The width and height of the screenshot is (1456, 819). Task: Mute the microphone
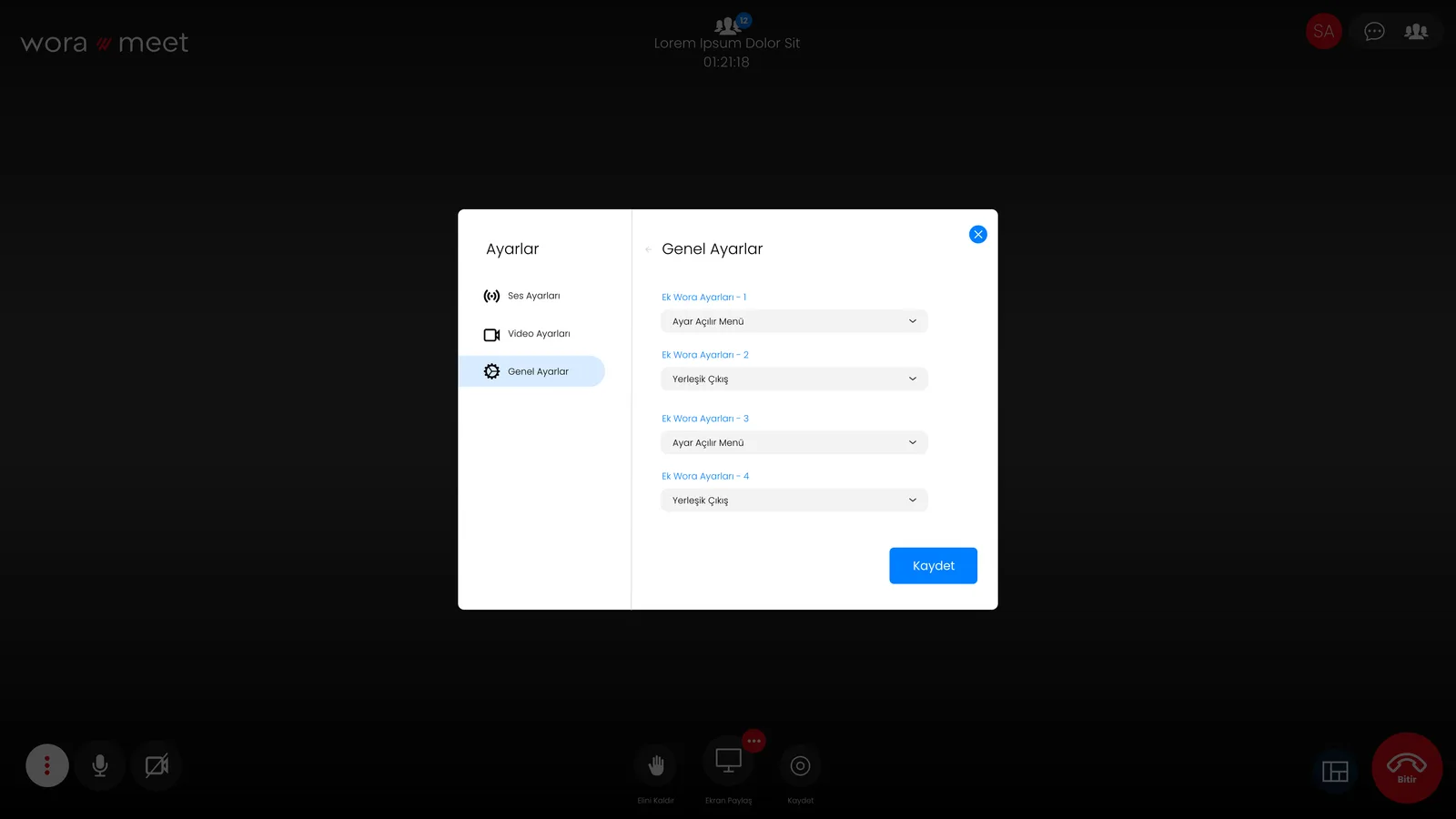100,765
